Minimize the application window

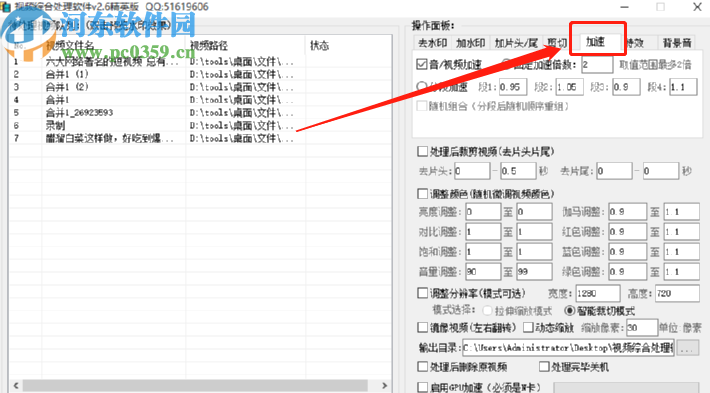pyautogui.click(x=624, y=7)
